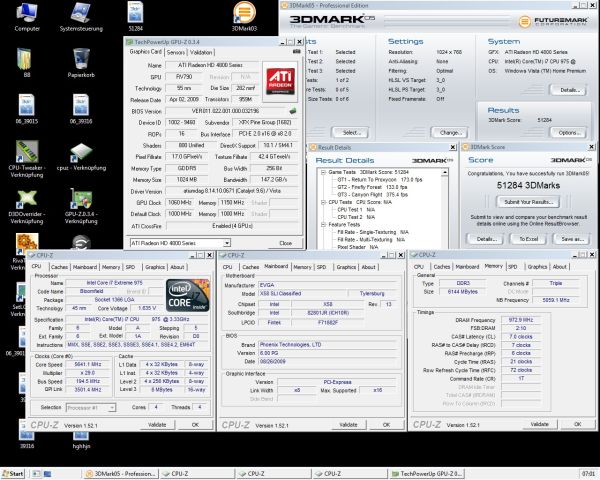Open the Papierkorb recycle bin
Viewport: 600px width, 480px height.
point(81,63)
